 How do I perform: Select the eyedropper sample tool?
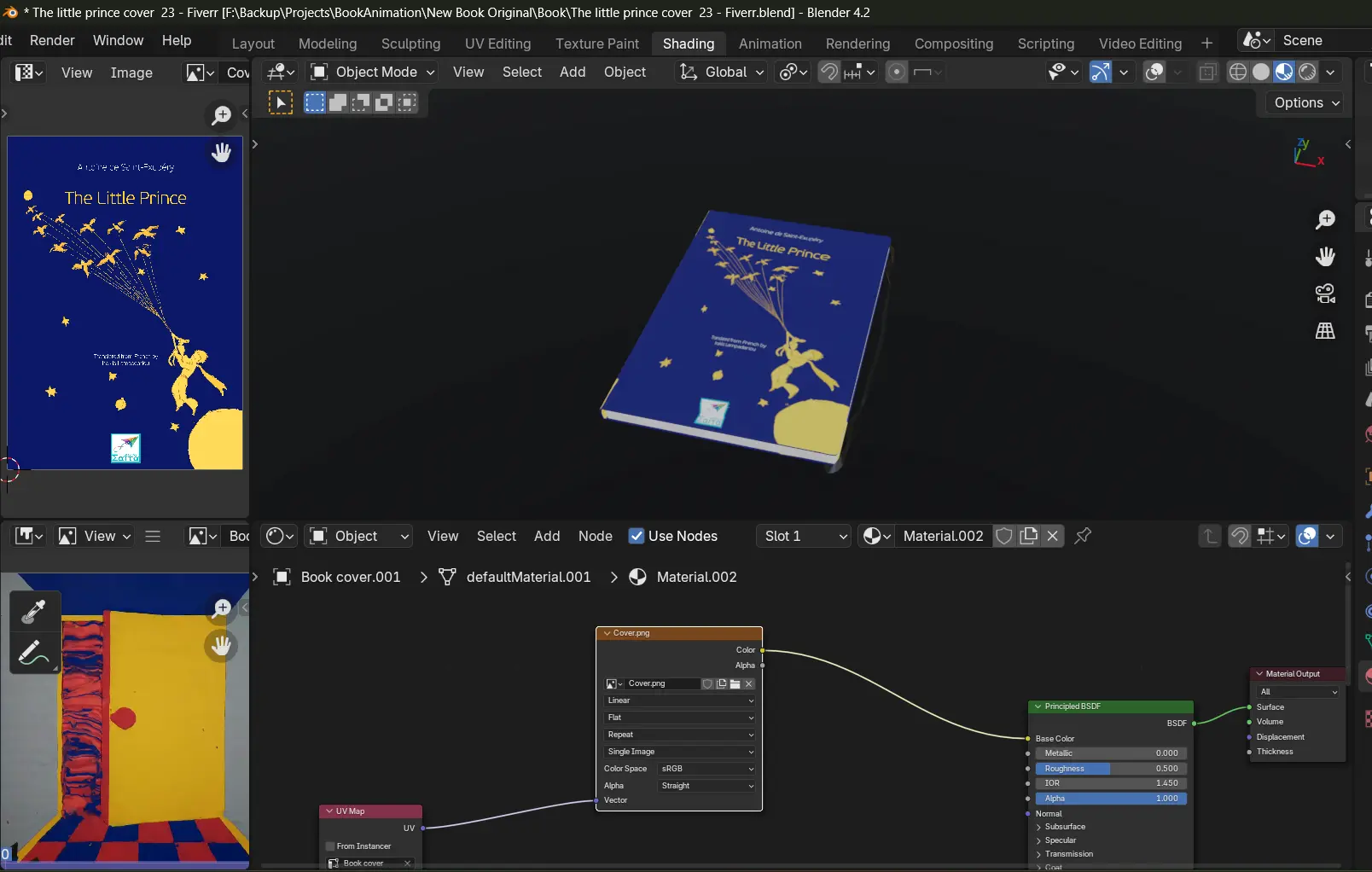click(34, 611)
